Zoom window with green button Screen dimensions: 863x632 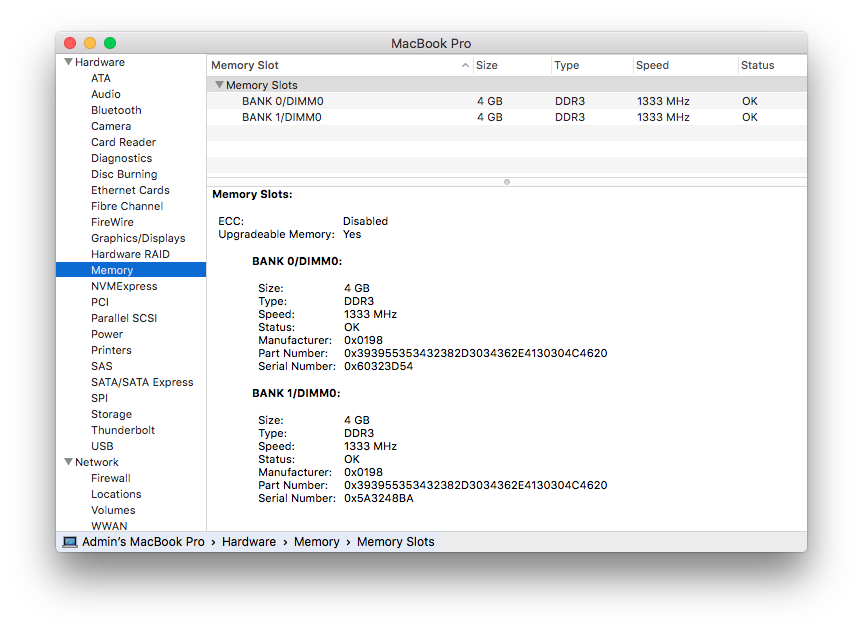click(110, 43)
